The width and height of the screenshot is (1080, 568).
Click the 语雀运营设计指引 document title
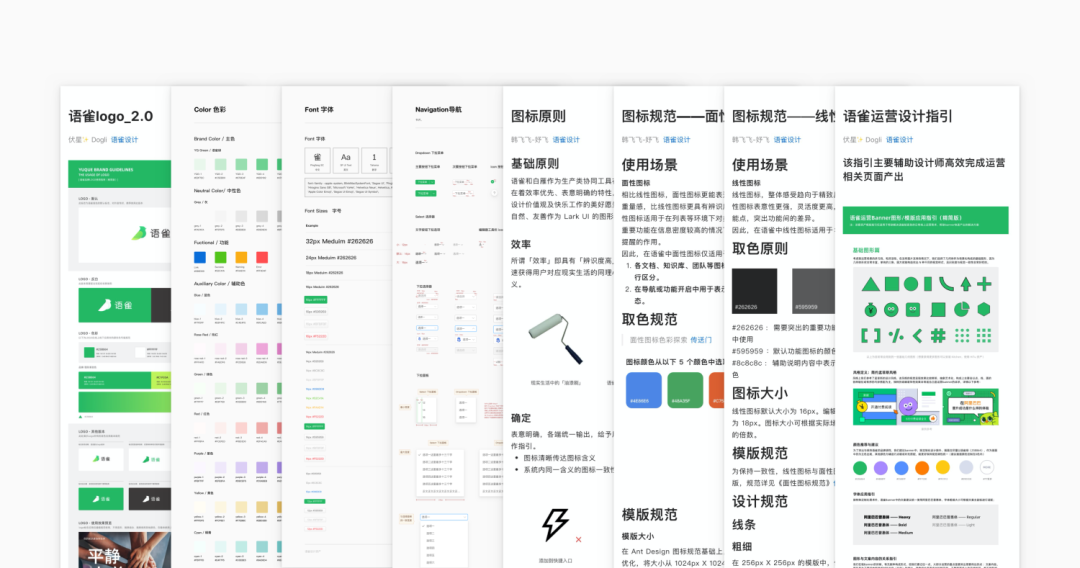click(898, 116)
